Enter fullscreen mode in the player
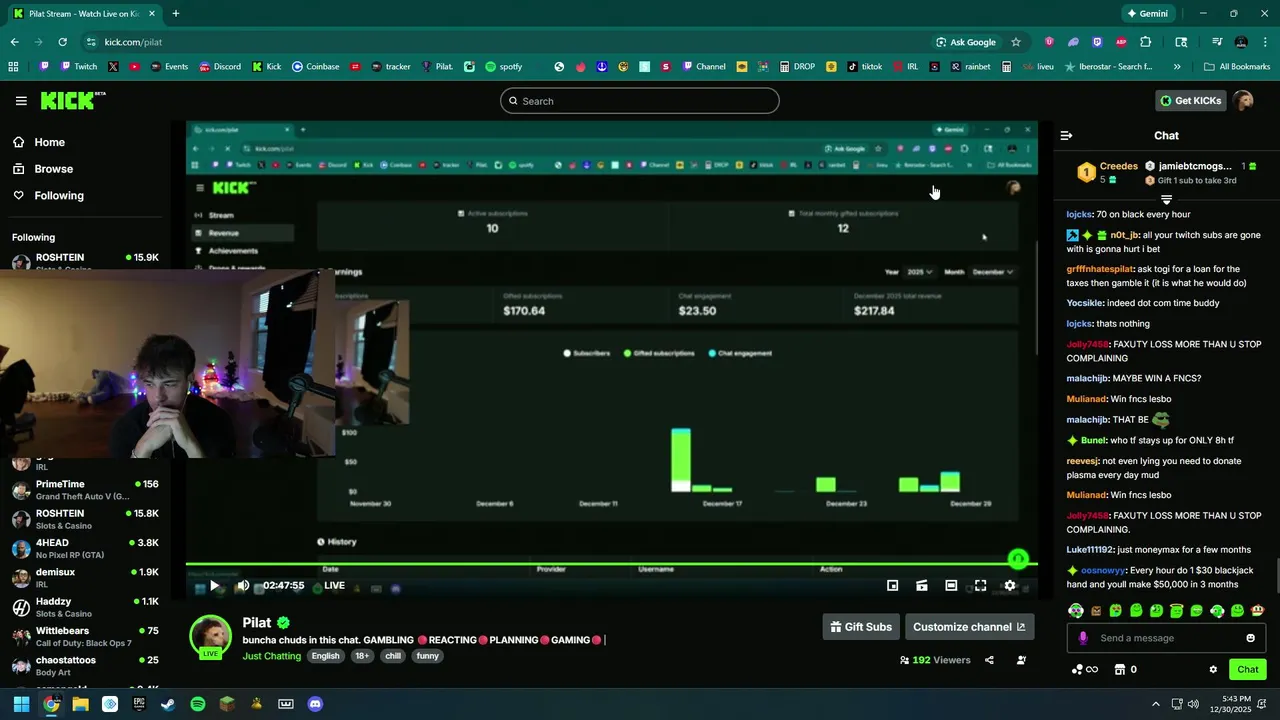Viewport: 1280px width, 720px height. pyautogui.click(x=980, y=586)
